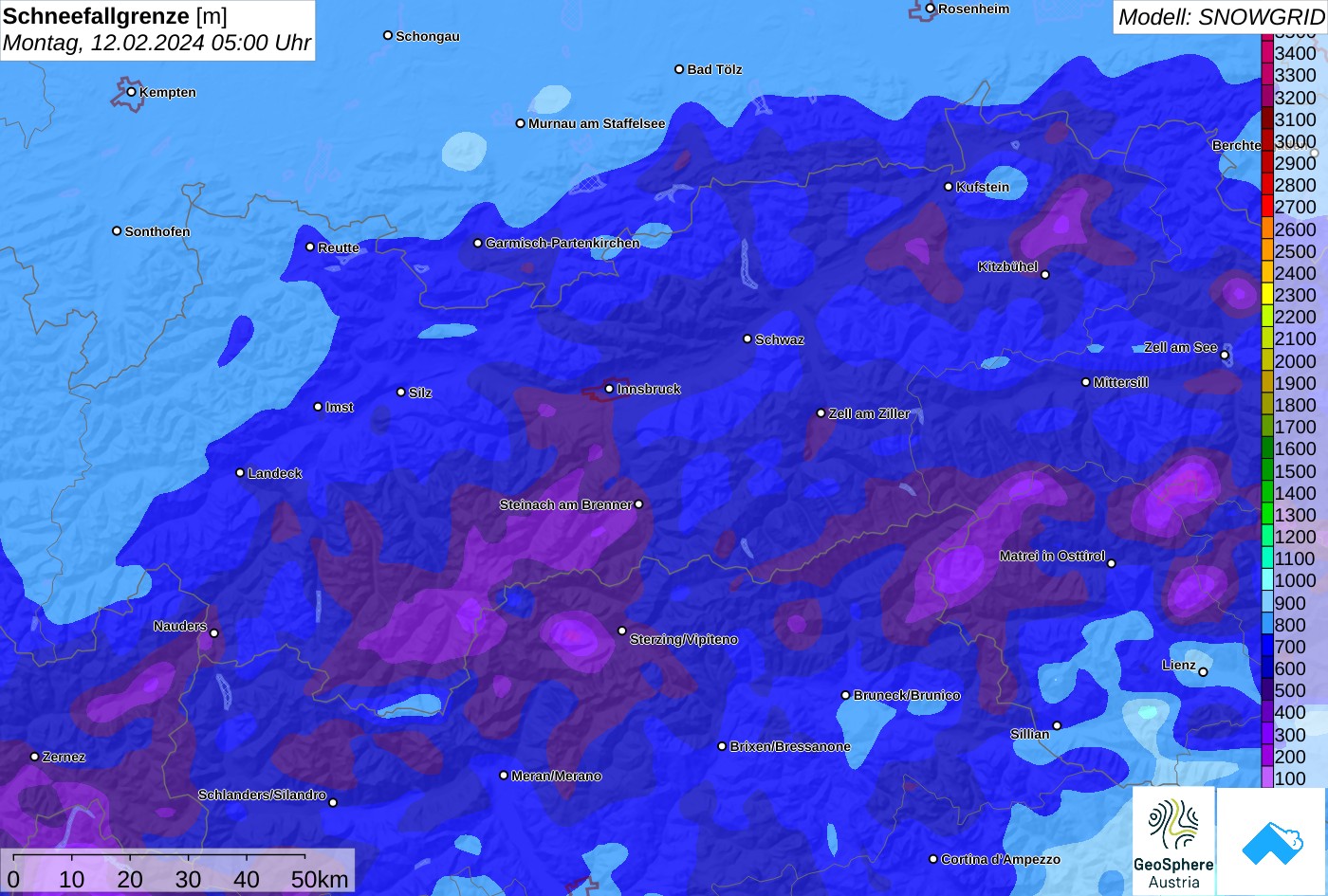Click the Kufstein marker dot
1328x896 pixels.
click(949, 187)
